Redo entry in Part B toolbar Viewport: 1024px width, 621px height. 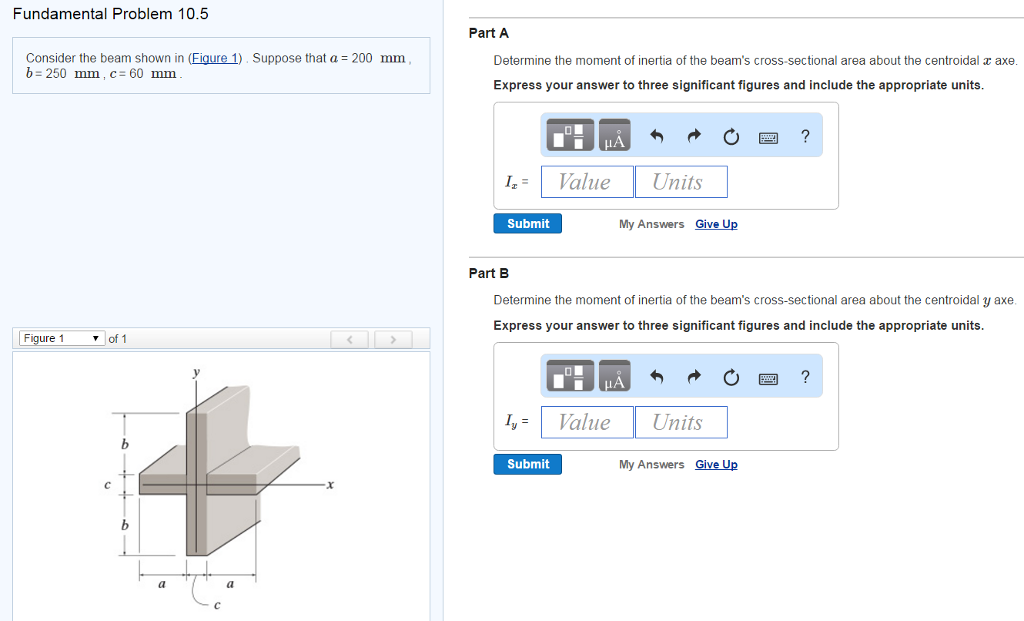pyautogui.click(x=694, y=377)
